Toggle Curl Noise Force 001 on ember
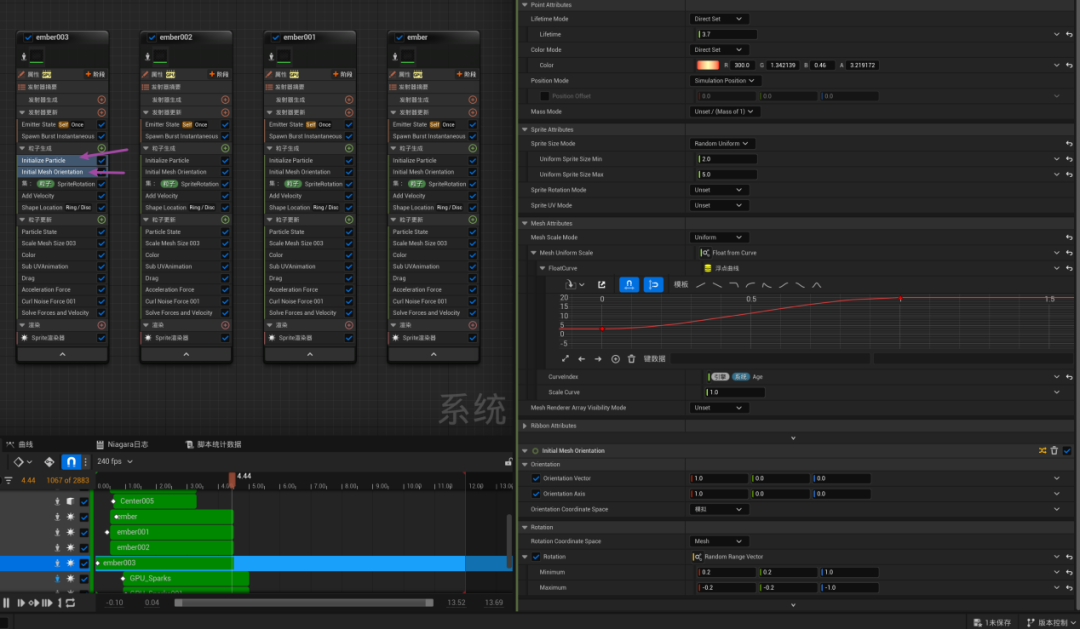The width and height of the screenshot is (1080, 629). pos(472,301)
